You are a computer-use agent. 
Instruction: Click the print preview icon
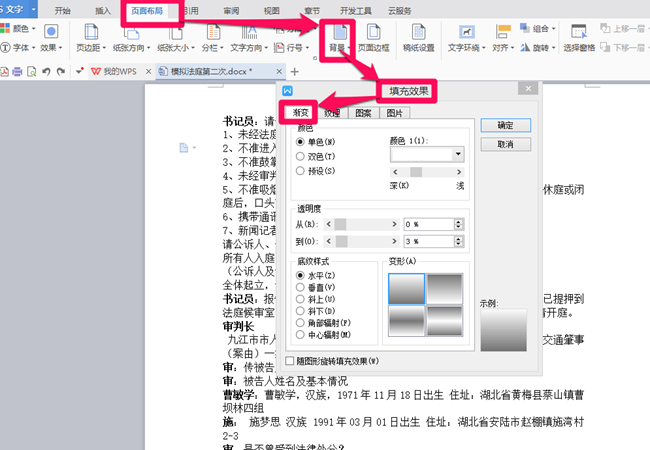32,72
